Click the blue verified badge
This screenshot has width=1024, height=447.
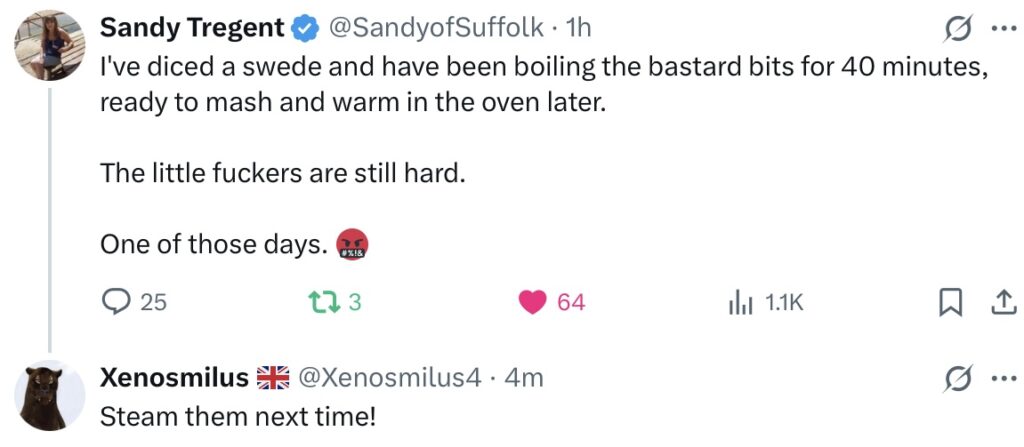point(304,30)
